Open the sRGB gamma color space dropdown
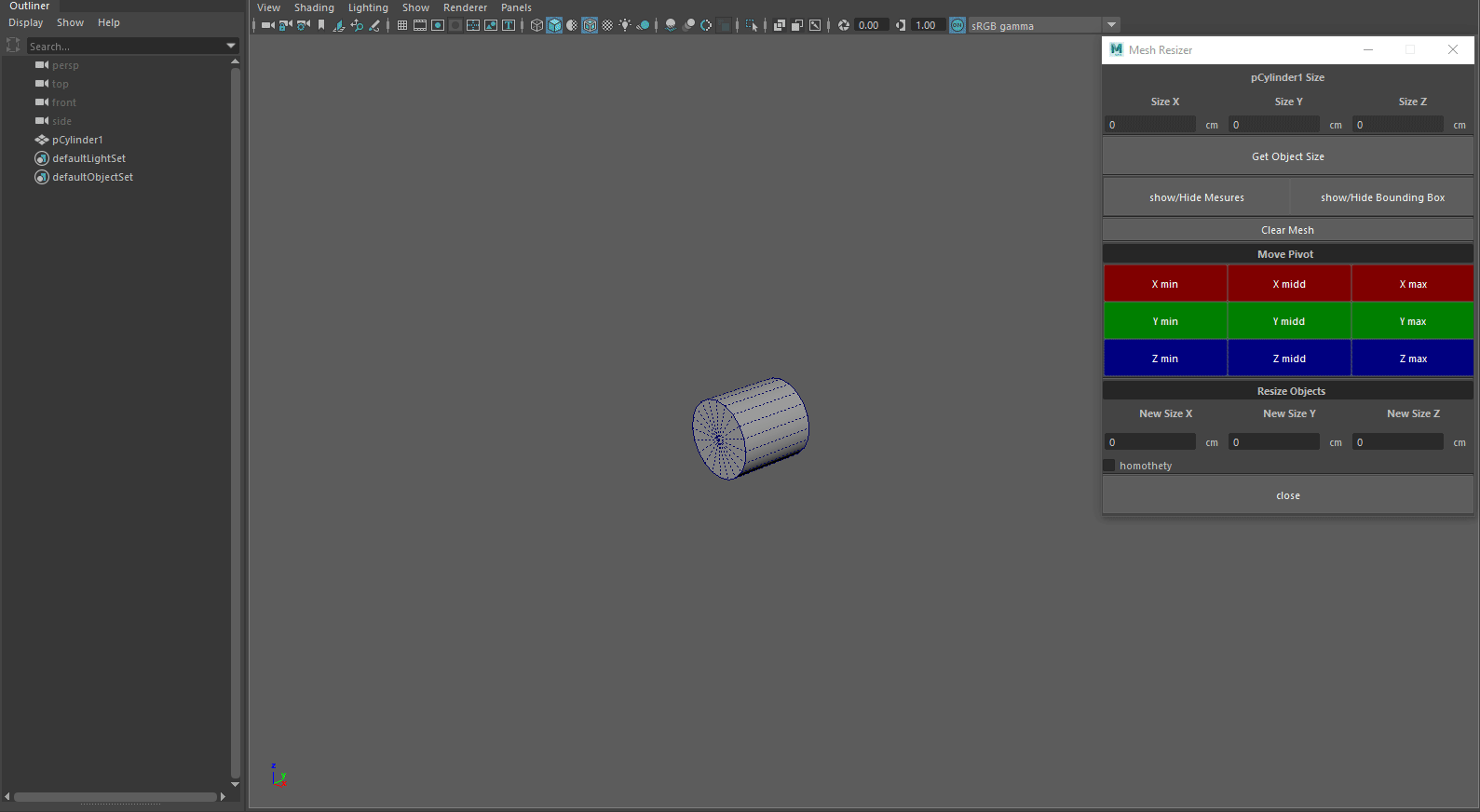The height and width of the screenshot is (812, 1480). [1112, 25]
